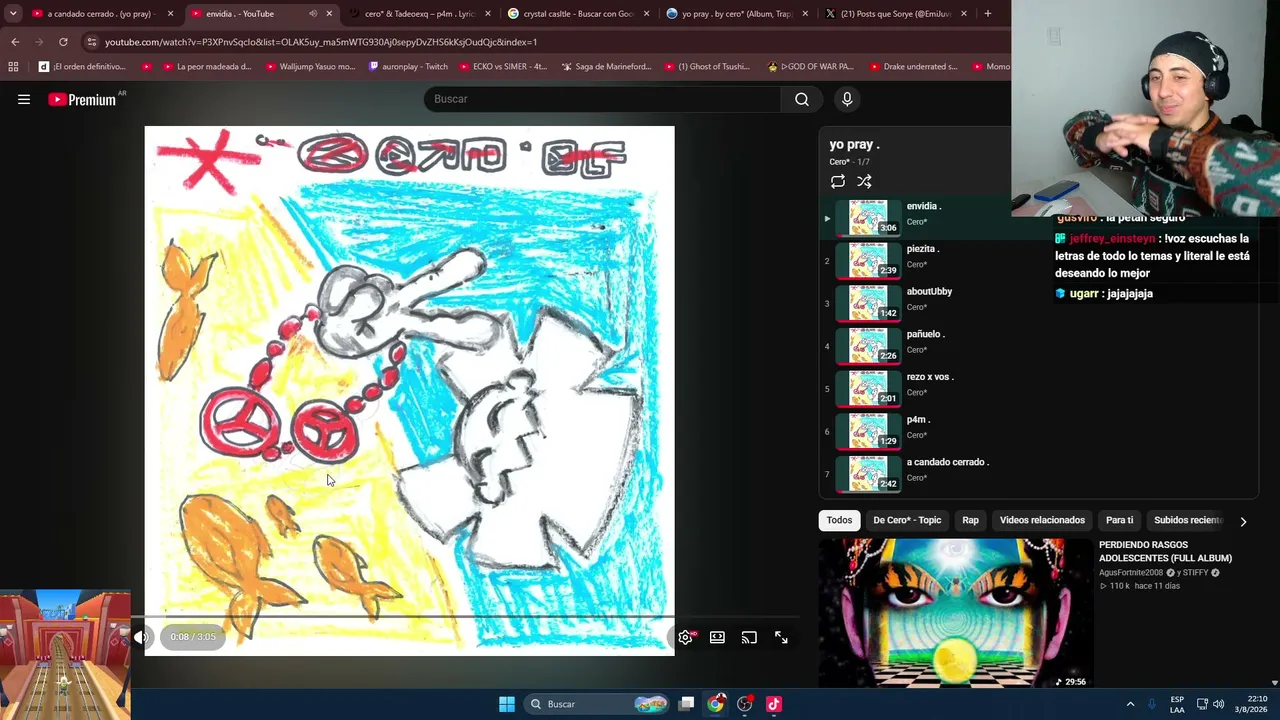The image size is (1280, 720).
Task: Open the taskbar clock showing 22:10
Action: tap(1251, 704)
